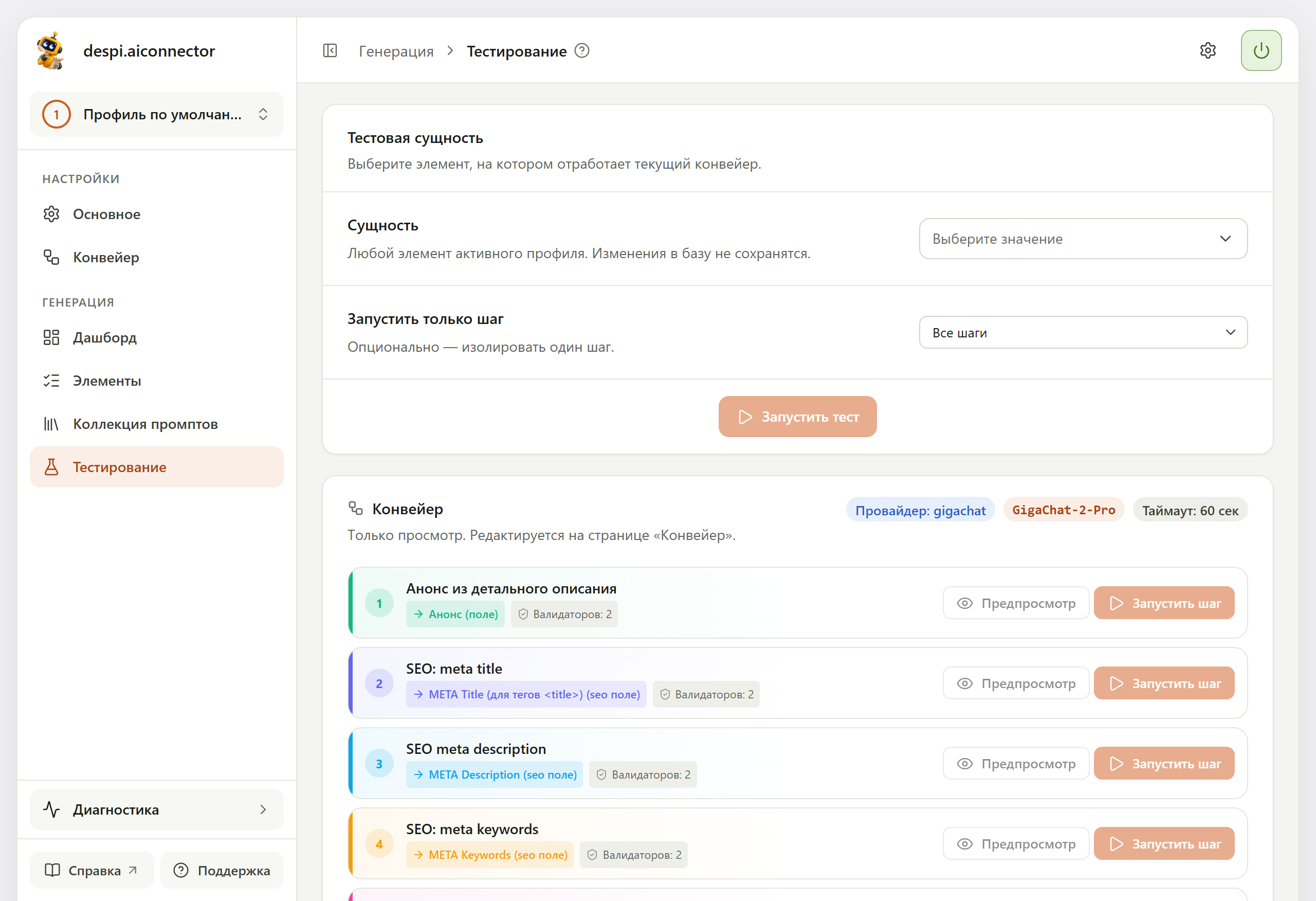Click the Поддержка button

pyautogui.click(x=222, y=870)
